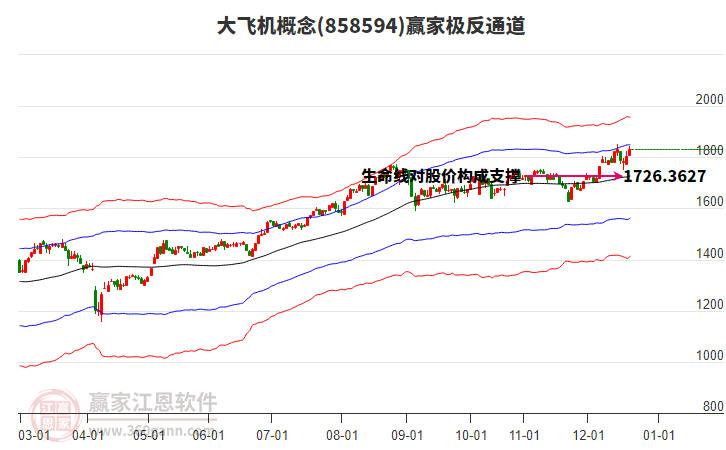Click the y-axis label 1800

coord(709,150)
